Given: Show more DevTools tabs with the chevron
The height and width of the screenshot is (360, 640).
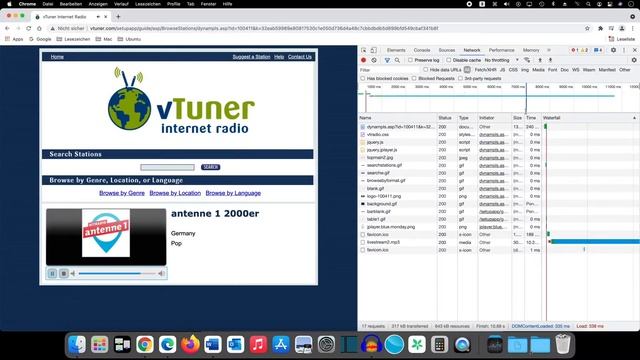Looking at the screenshot, I should [x=549, y=50].
